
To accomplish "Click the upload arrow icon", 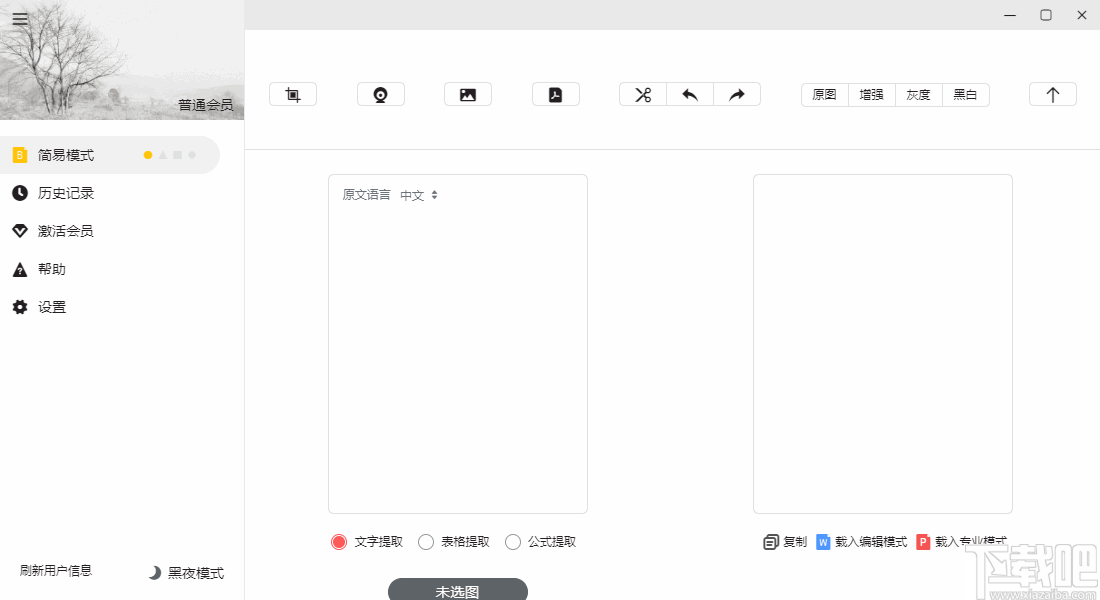I will point(1052,93).
